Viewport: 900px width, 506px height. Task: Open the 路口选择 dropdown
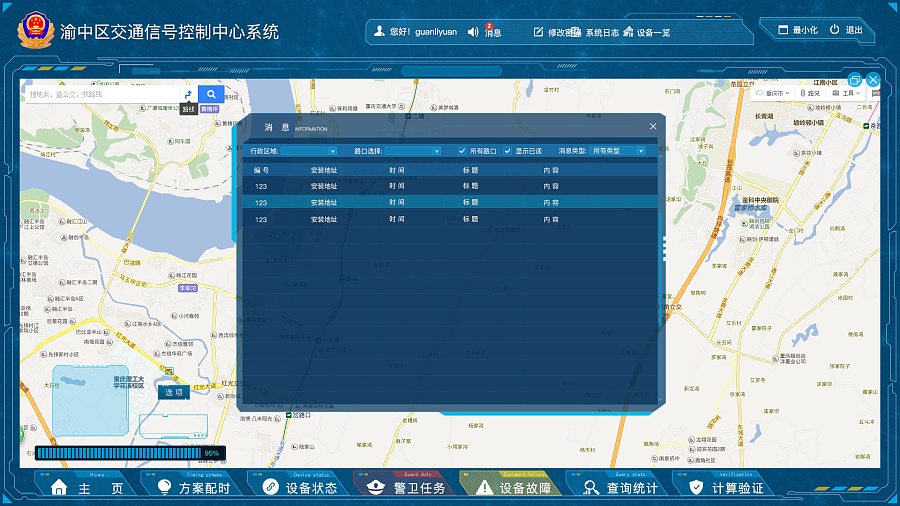(413, 151)
